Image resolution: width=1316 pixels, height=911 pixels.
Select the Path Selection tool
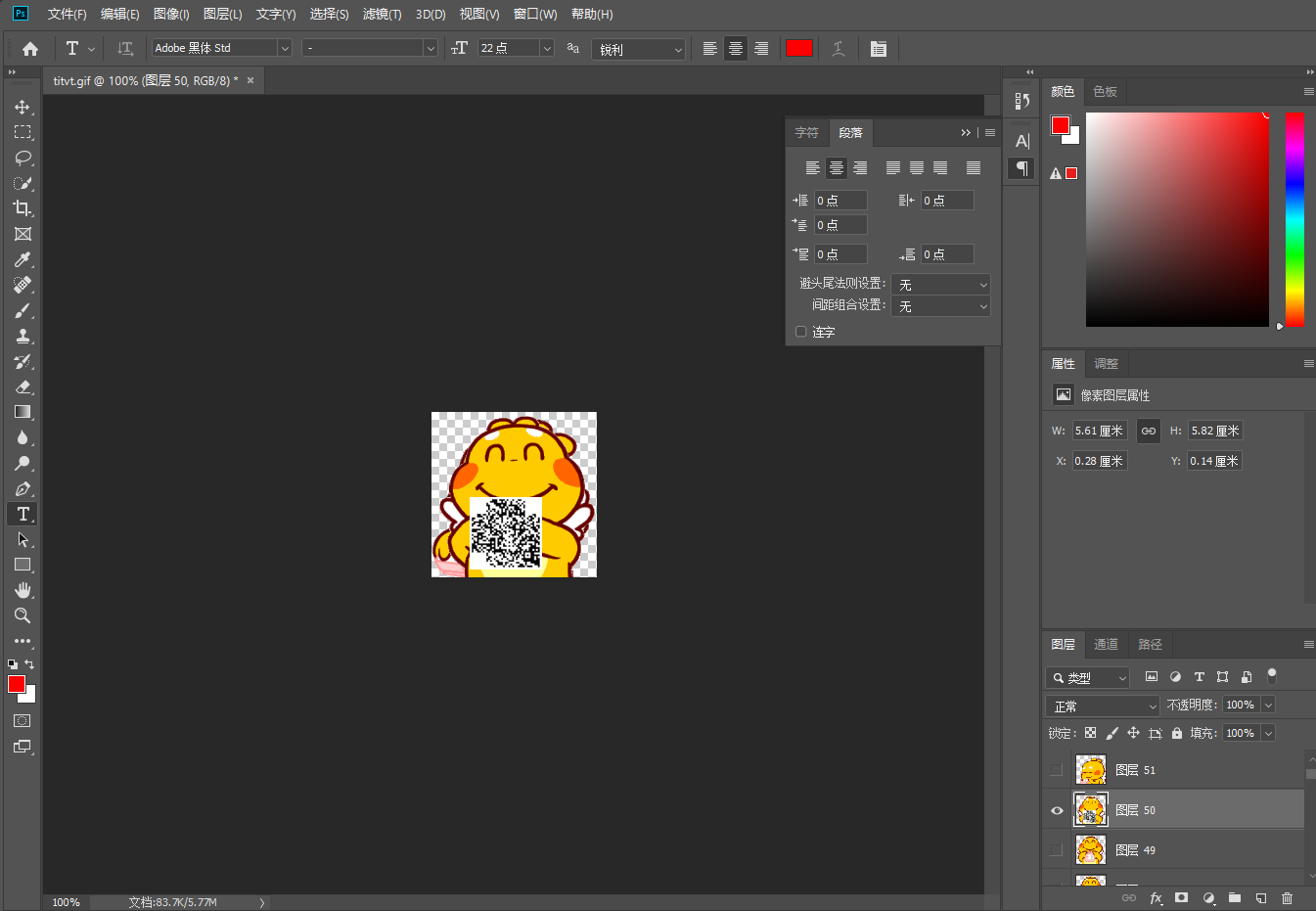coord(23,539)
